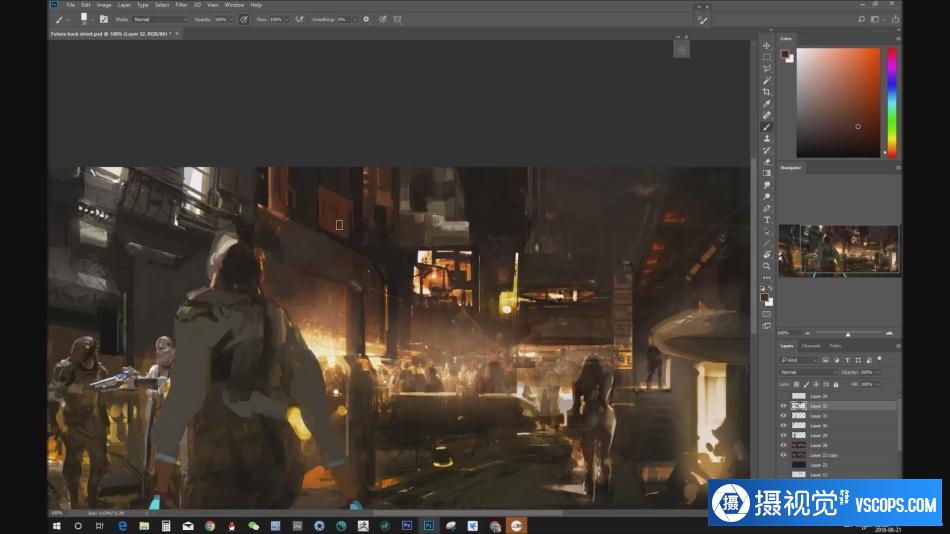Open the layer Fill dropdown
This screenshot has width=950, height=534.
click(877, 384)
